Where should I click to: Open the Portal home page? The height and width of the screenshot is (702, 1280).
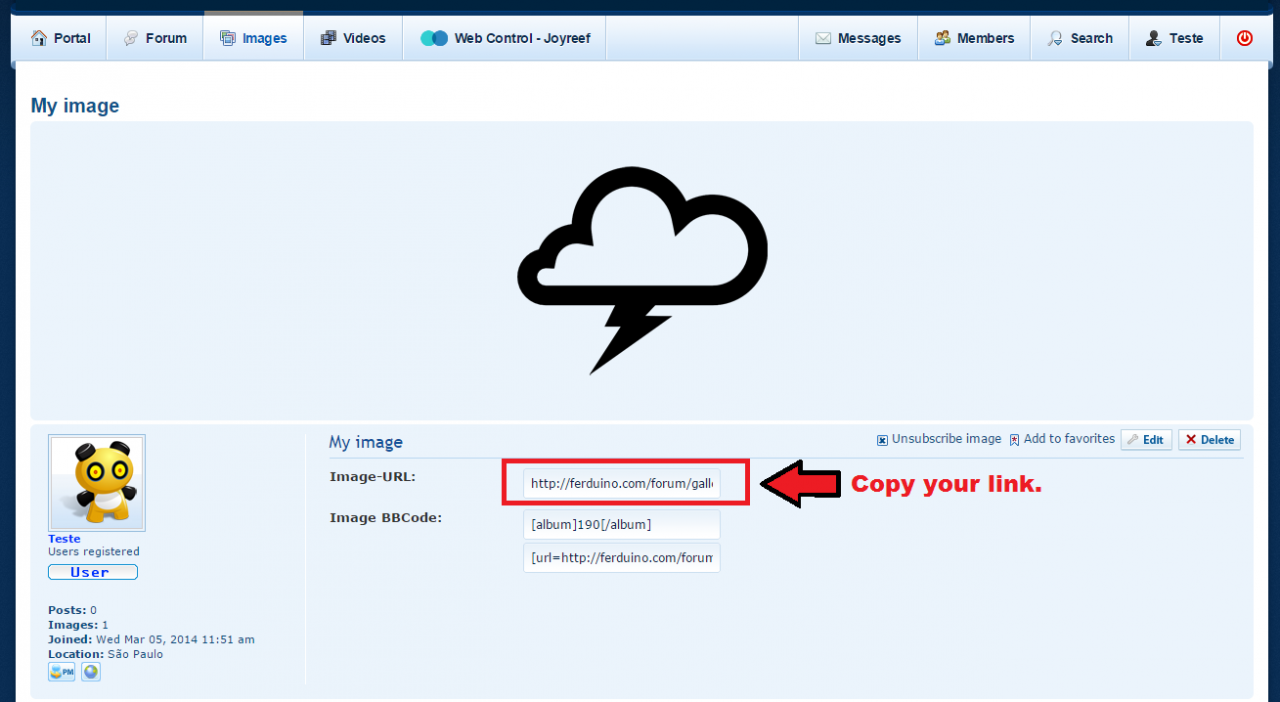click(x=61, y=38)
